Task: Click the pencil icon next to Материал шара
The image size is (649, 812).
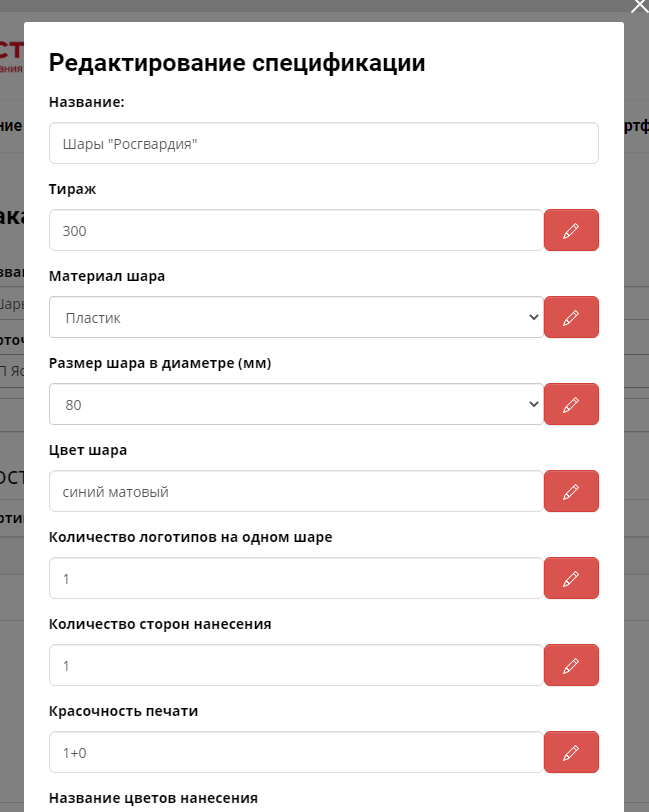Action: 571,318
